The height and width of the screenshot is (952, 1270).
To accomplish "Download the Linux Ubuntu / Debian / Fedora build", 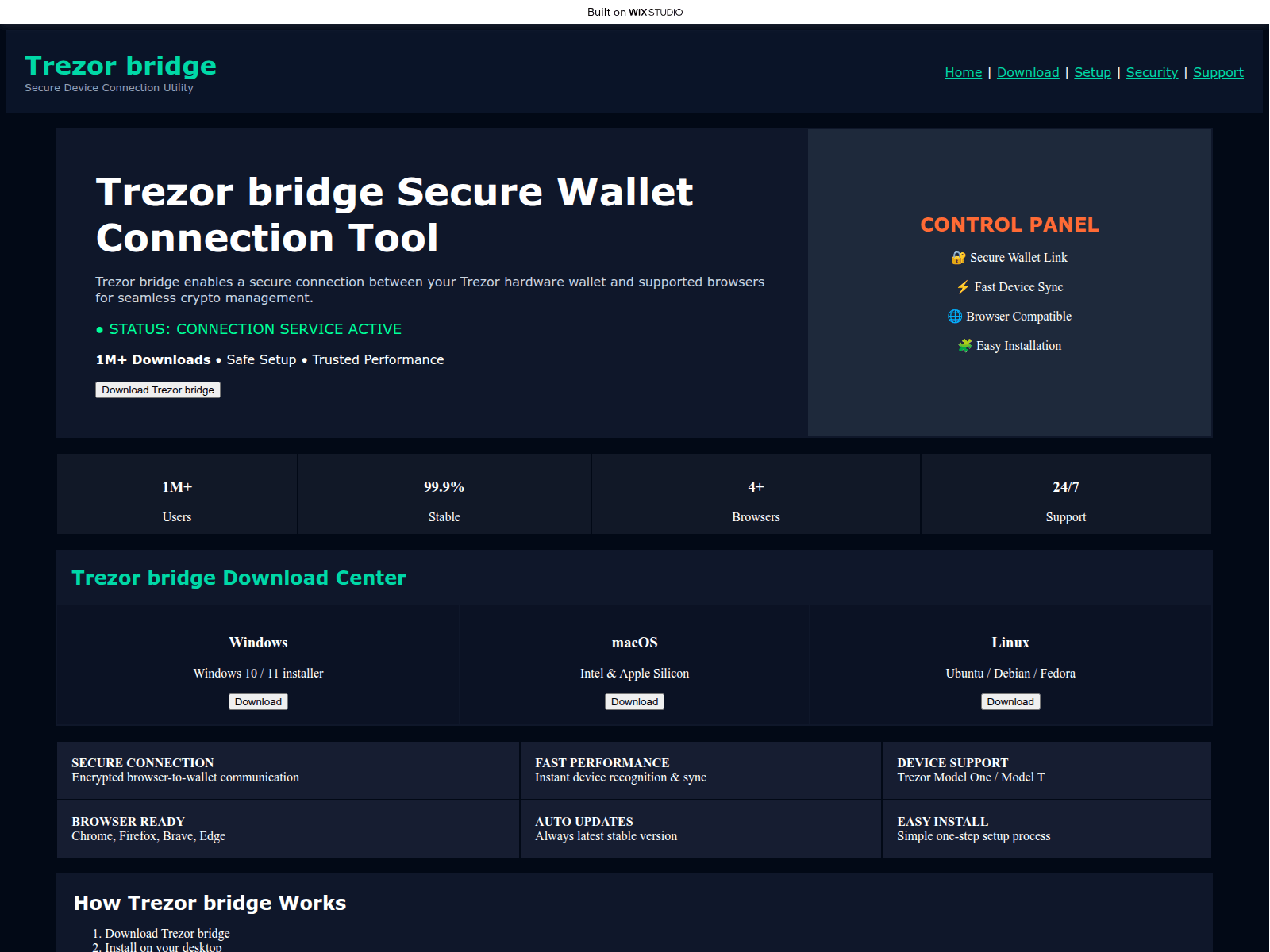I will click(x=1010, y=702).
